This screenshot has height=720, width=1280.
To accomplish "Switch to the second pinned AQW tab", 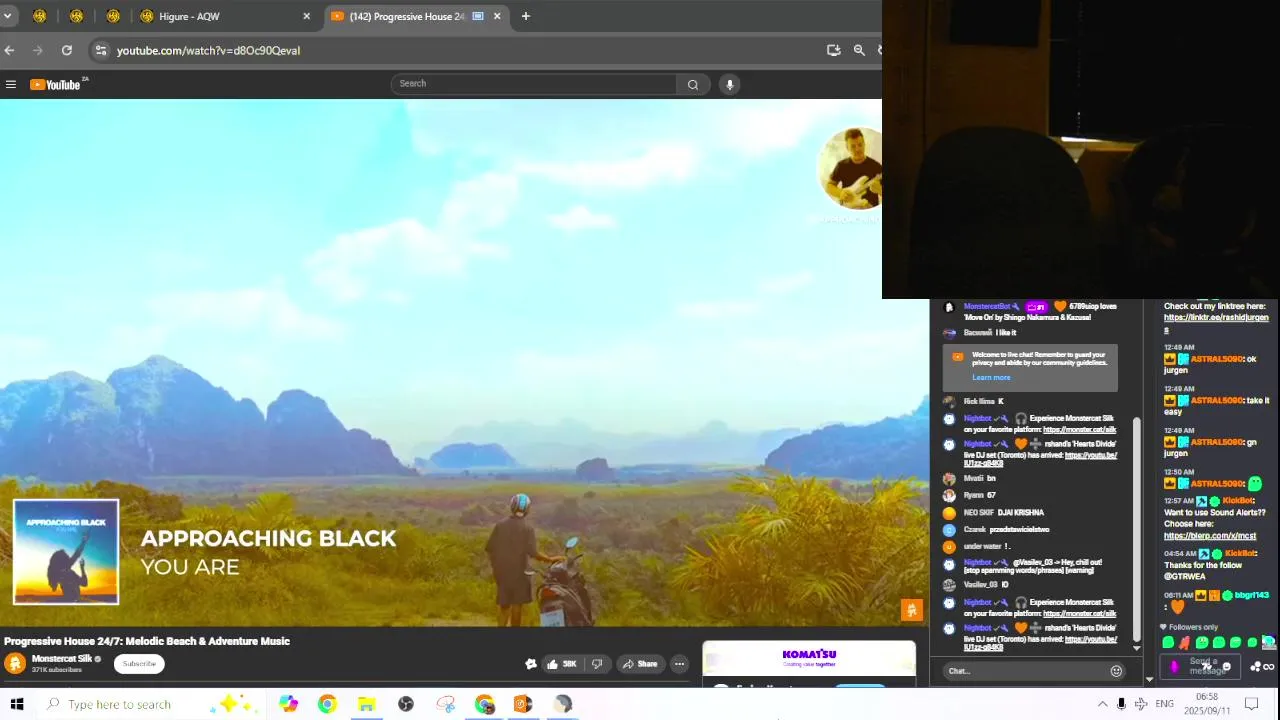I will pyautogui.click(x=76, y=16).
